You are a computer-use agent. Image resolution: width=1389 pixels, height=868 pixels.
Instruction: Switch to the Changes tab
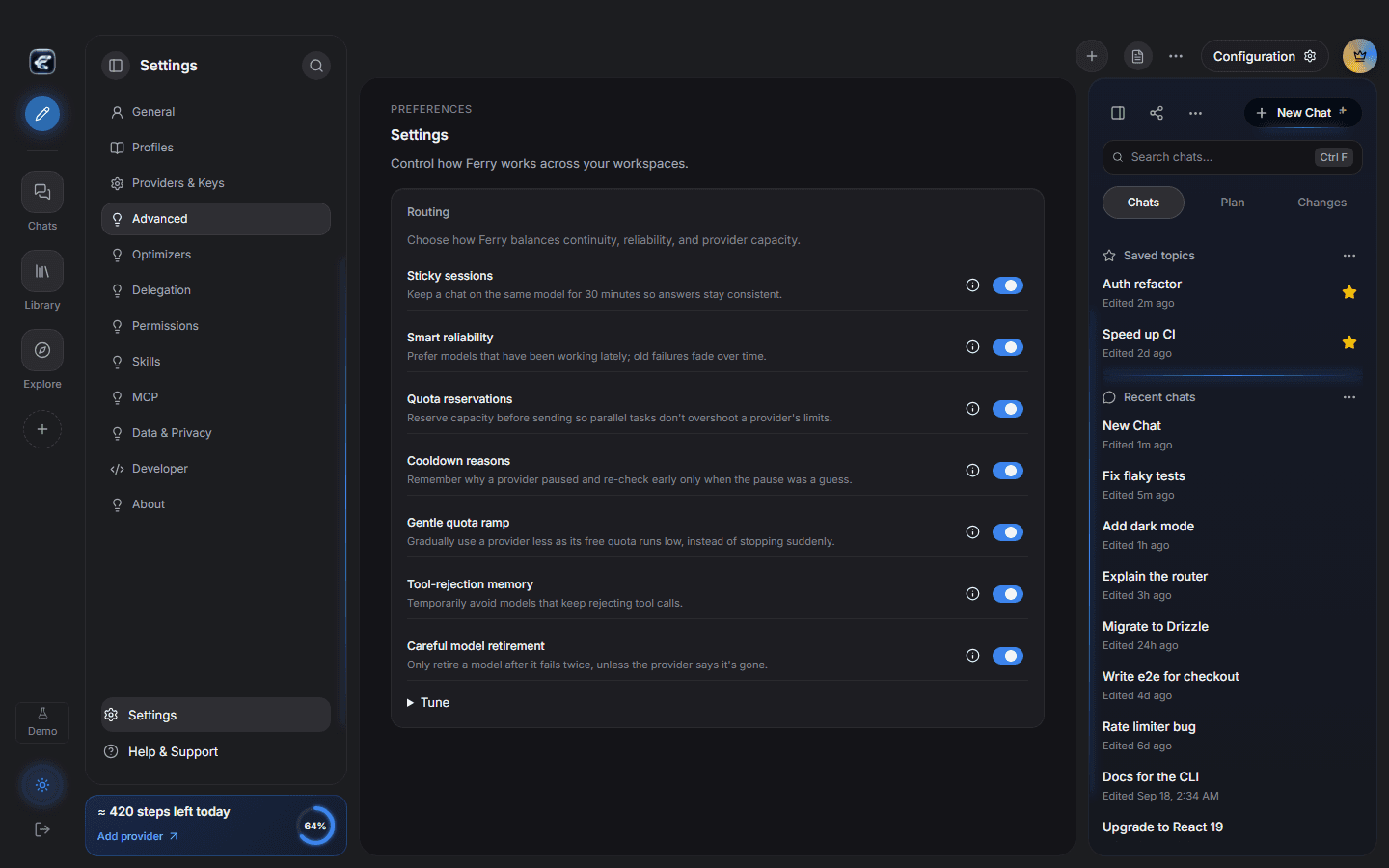click(x=1321, y=203)
